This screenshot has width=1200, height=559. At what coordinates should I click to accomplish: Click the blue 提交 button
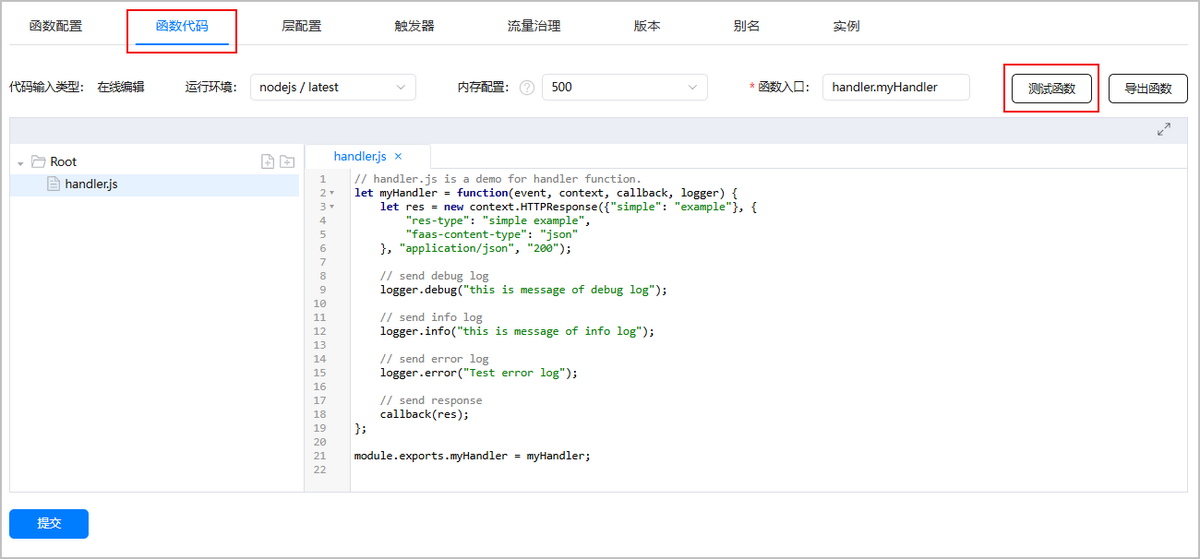[x=49, y=524]
